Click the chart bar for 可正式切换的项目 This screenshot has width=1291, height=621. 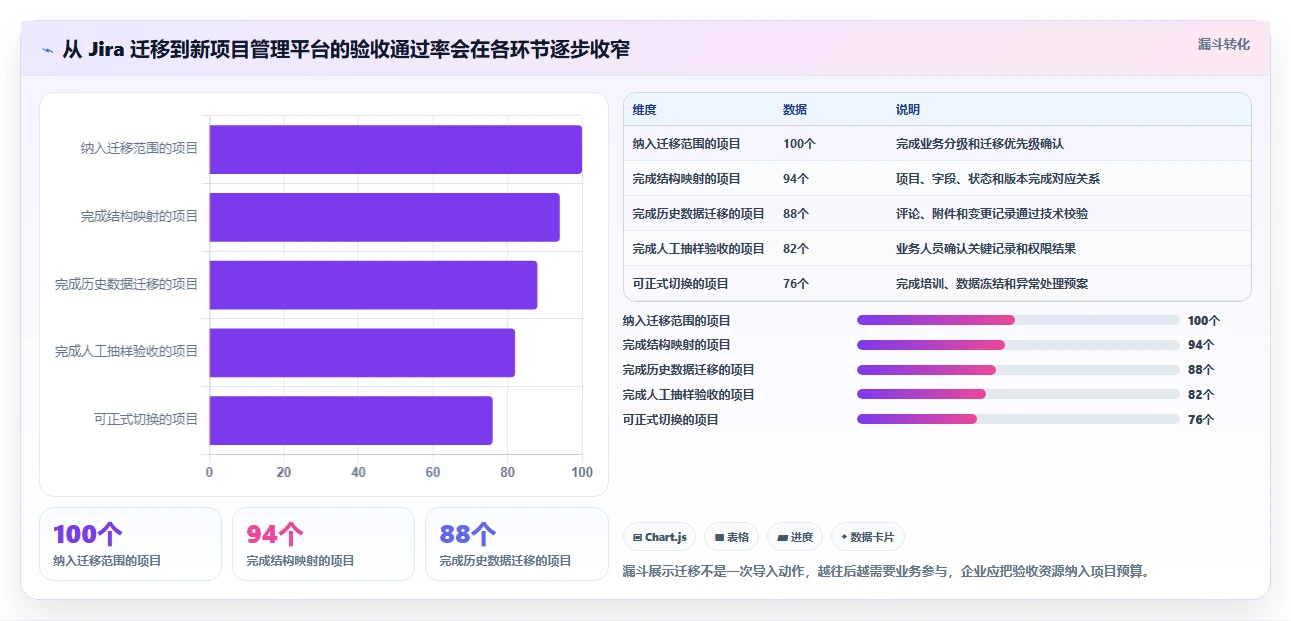click(351, 420)
